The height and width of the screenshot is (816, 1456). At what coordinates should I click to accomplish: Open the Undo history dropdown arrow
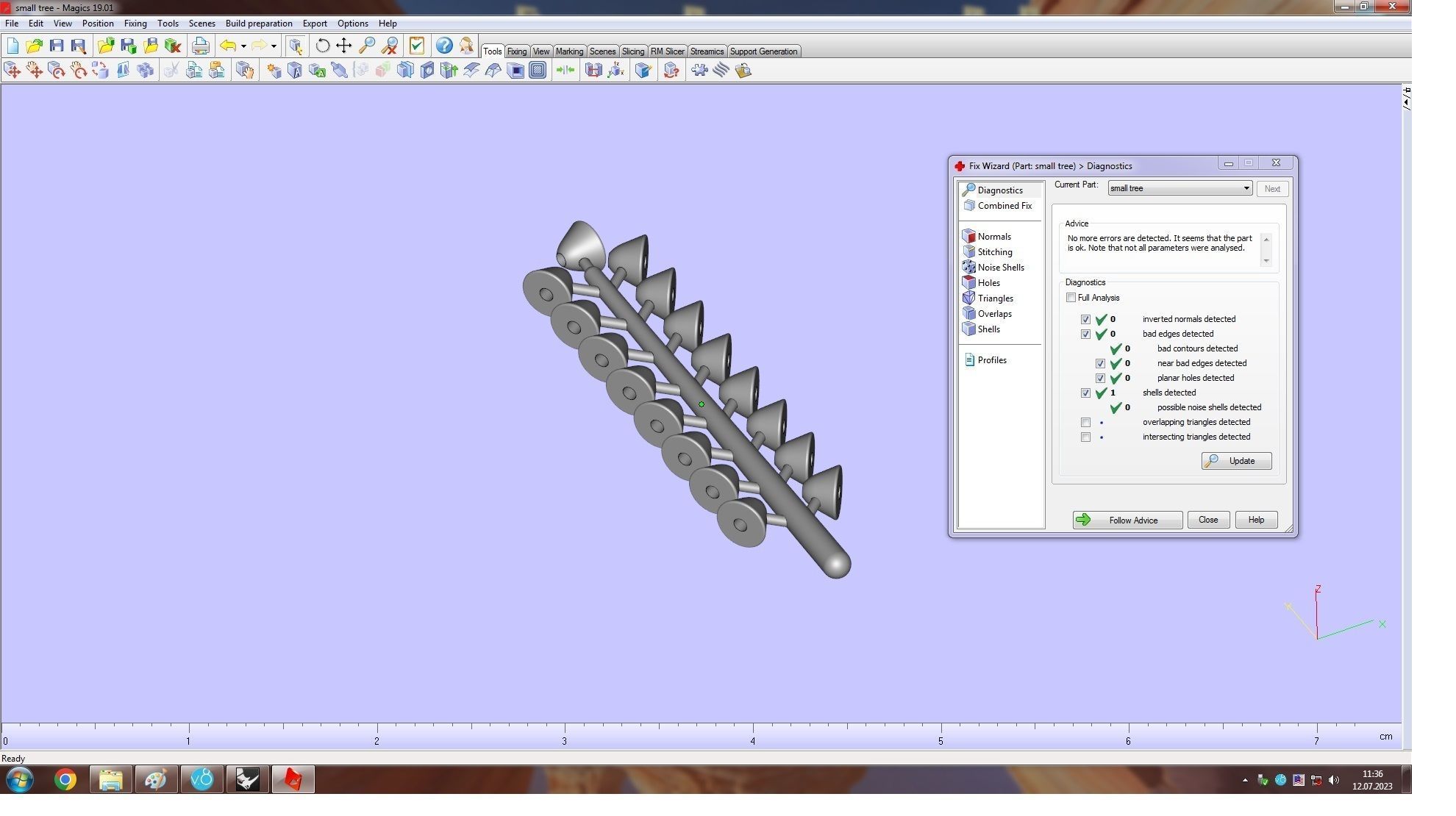pos(243,46)
